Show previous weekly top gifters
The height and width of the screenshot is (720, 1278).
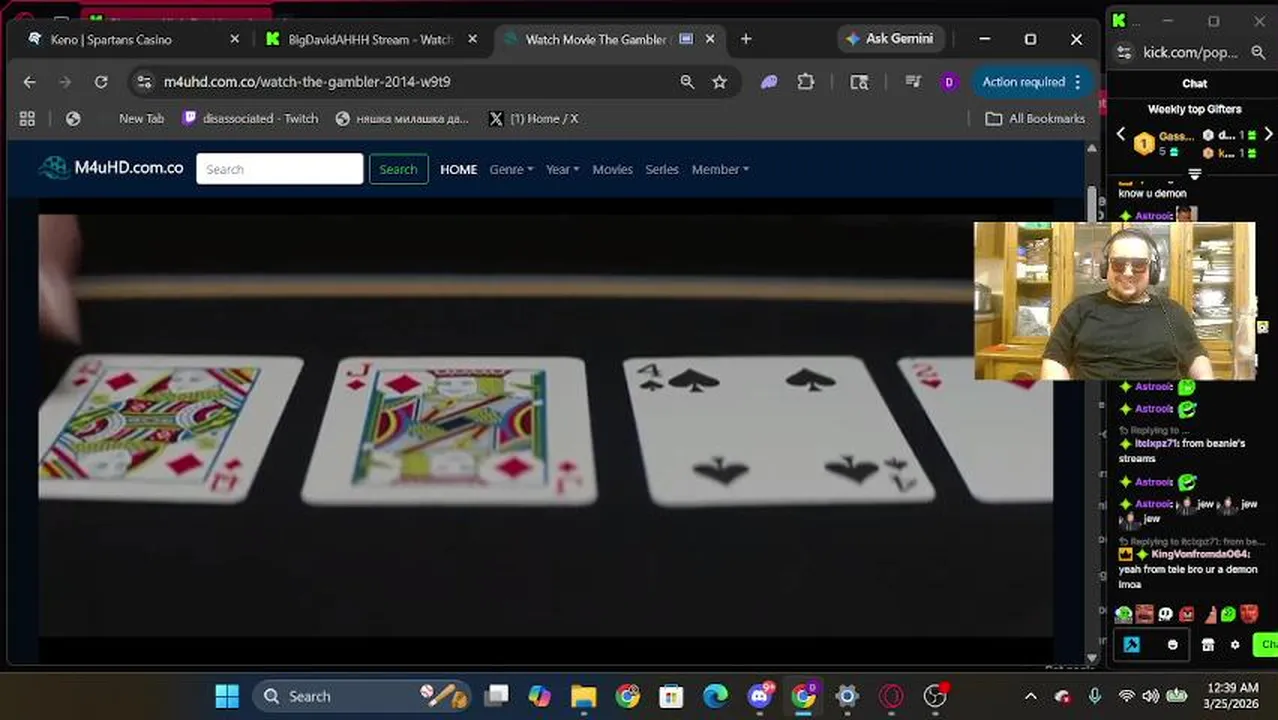(1121, 134)
